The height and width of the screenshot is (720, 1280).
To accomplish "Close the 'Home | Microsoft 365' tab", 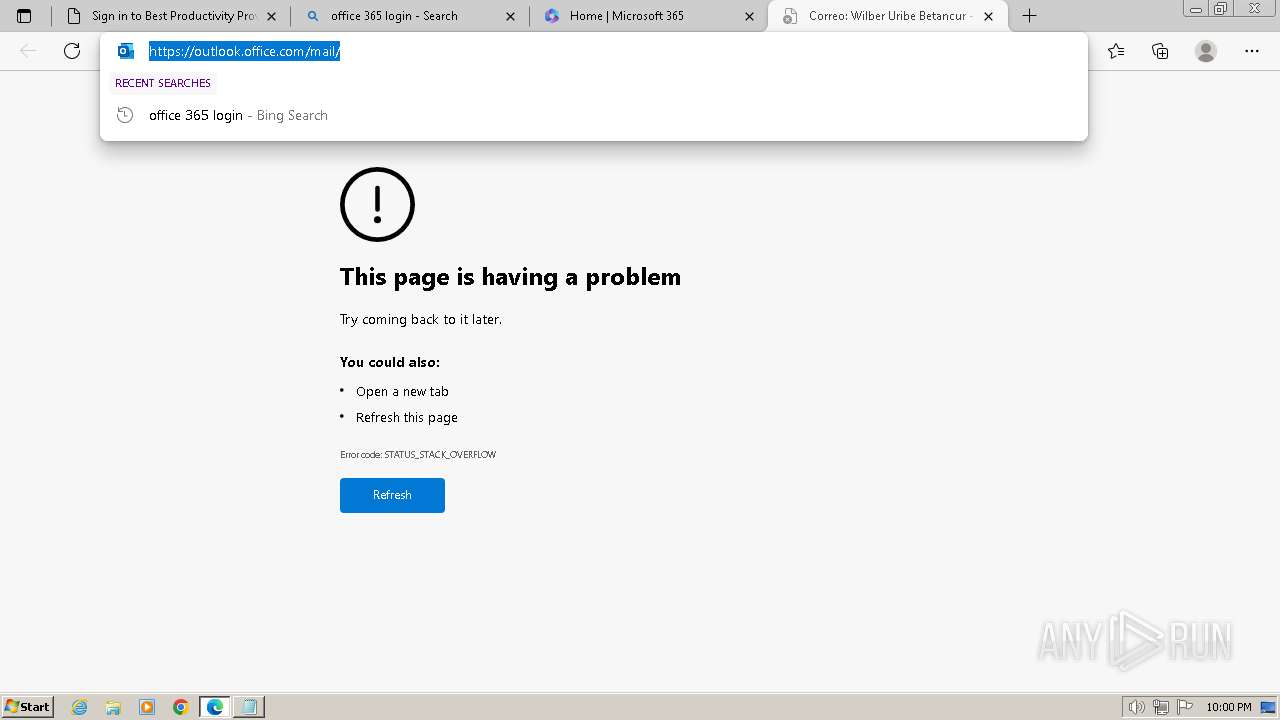I will 749,16.
